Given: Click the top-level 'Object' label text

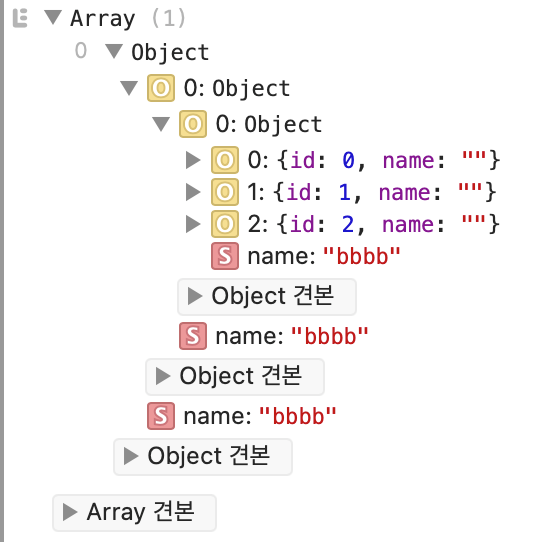Looking at the screenshot, I should 170,52.
